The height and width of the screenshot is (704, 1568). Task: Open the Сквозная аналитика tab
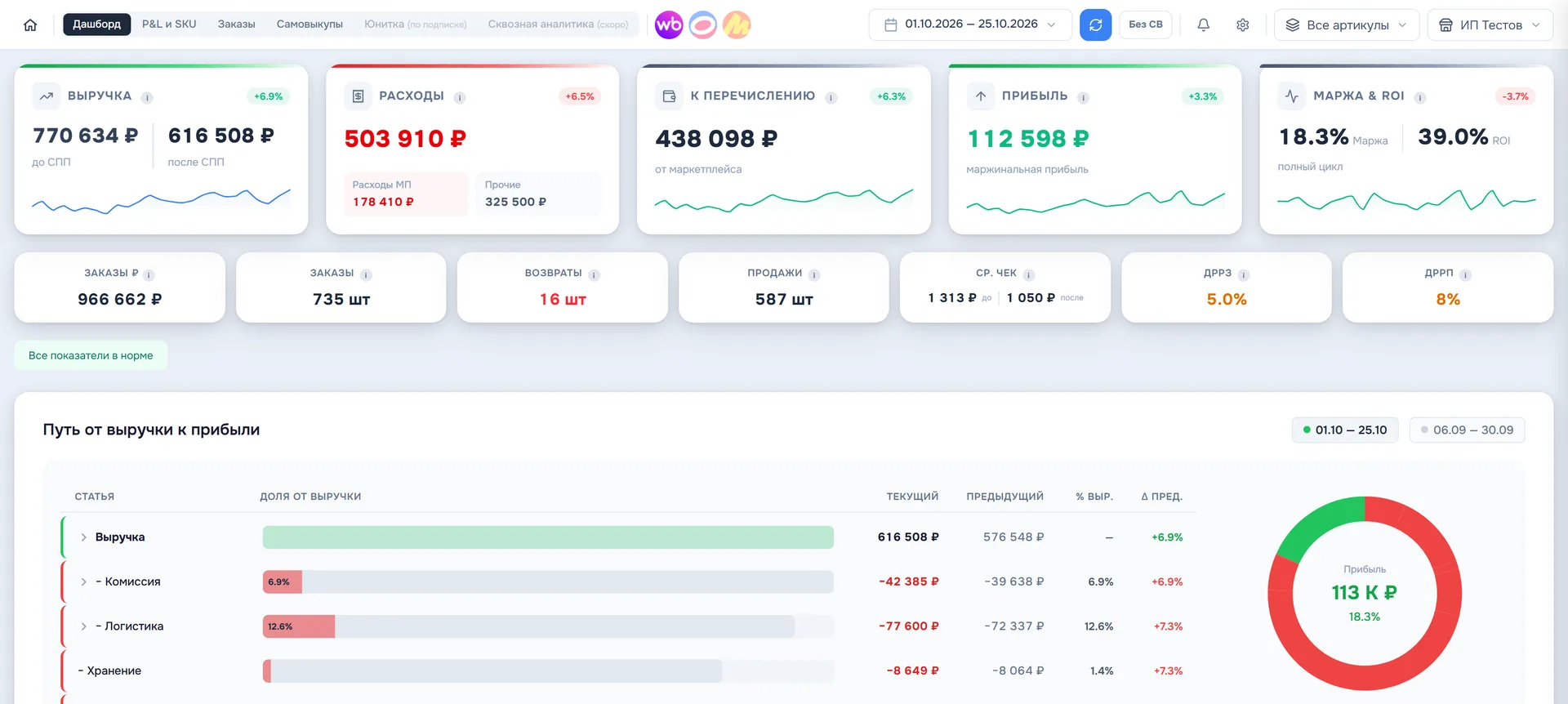558,24
